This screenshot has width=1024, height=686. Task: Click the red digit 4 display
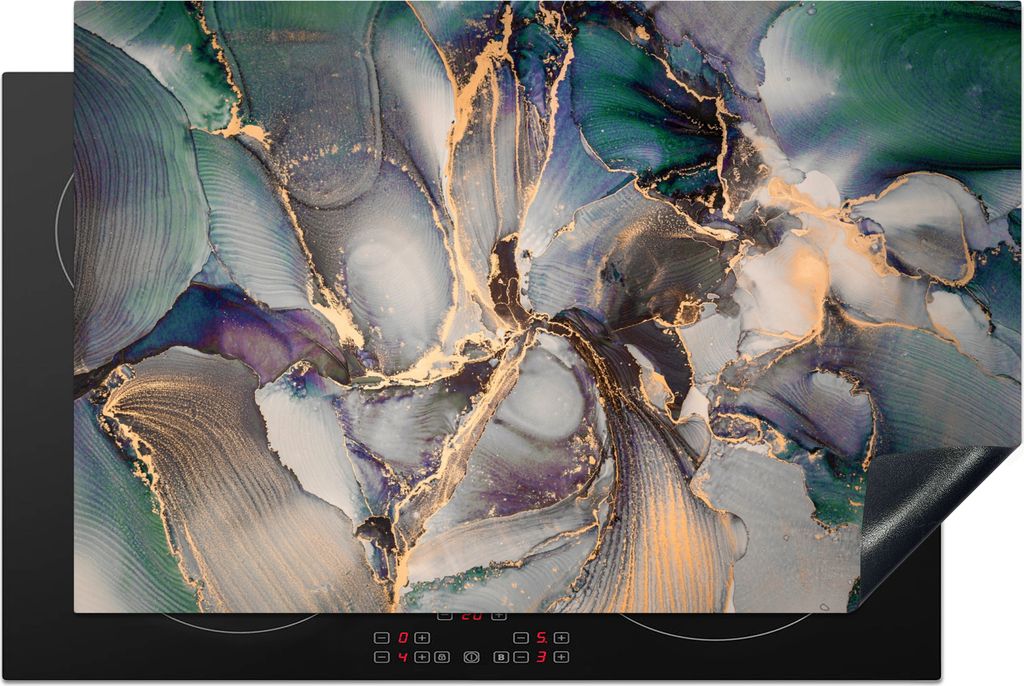pos(403,657)
